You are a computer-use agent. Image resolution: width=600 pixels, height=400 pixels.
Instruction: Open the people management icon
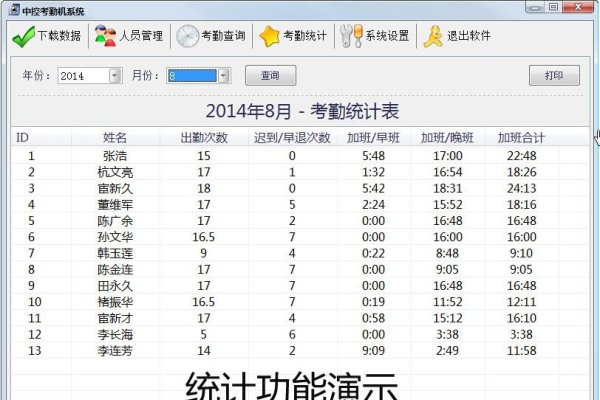pos(105,36)
